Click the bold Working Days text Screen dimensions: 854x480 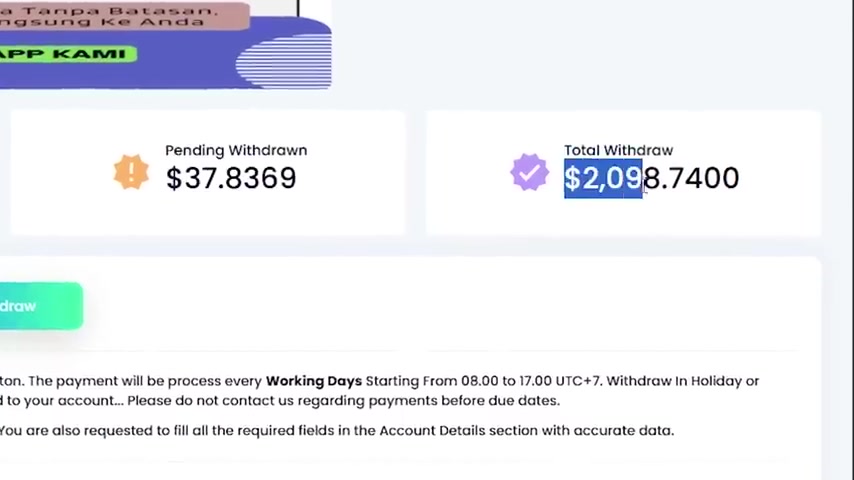tap(314, 381)
